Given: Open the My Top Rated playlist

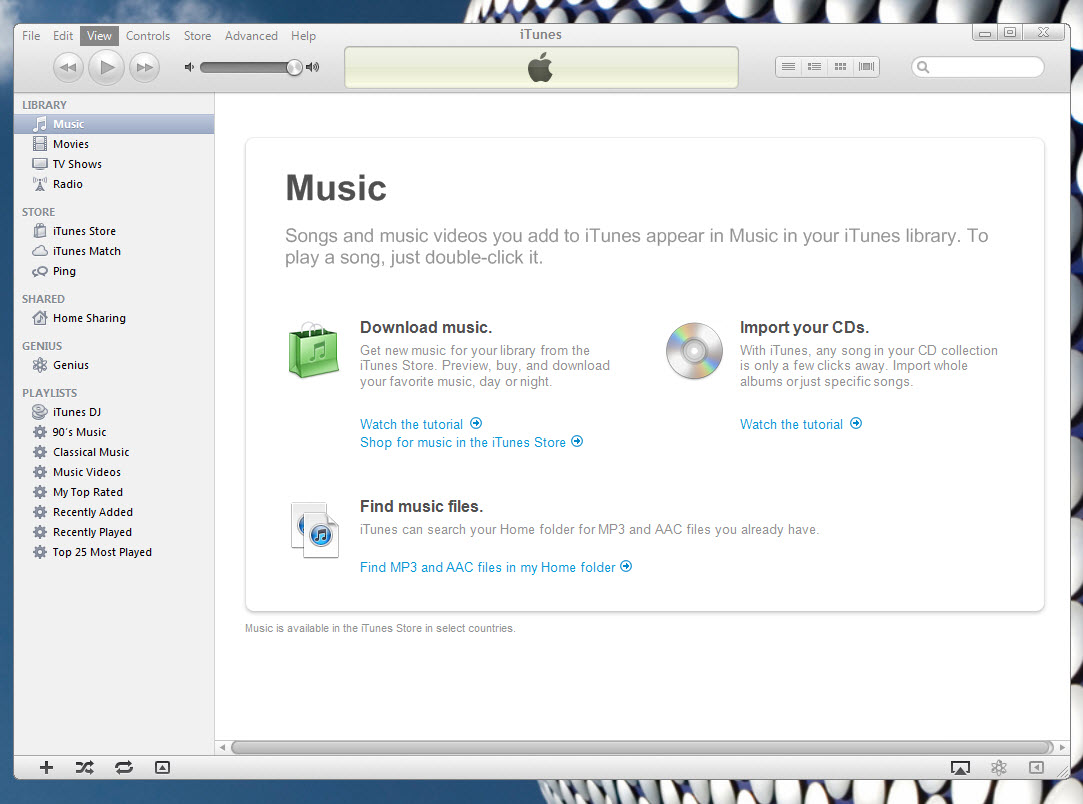Looking at the screenshot, I should pos(114,492).
